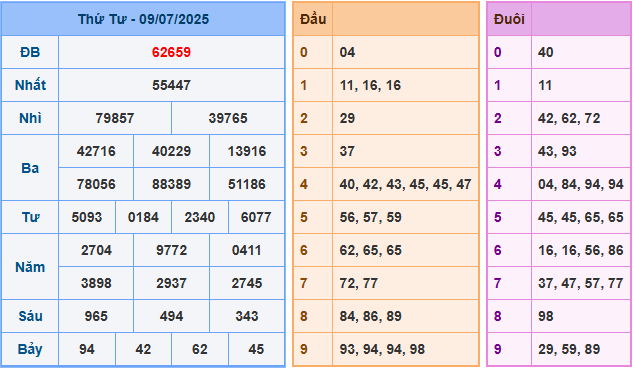The image size is (633, 368).
Task: Select number 45 in the Bảy row
Action: (x=256, y=349)
